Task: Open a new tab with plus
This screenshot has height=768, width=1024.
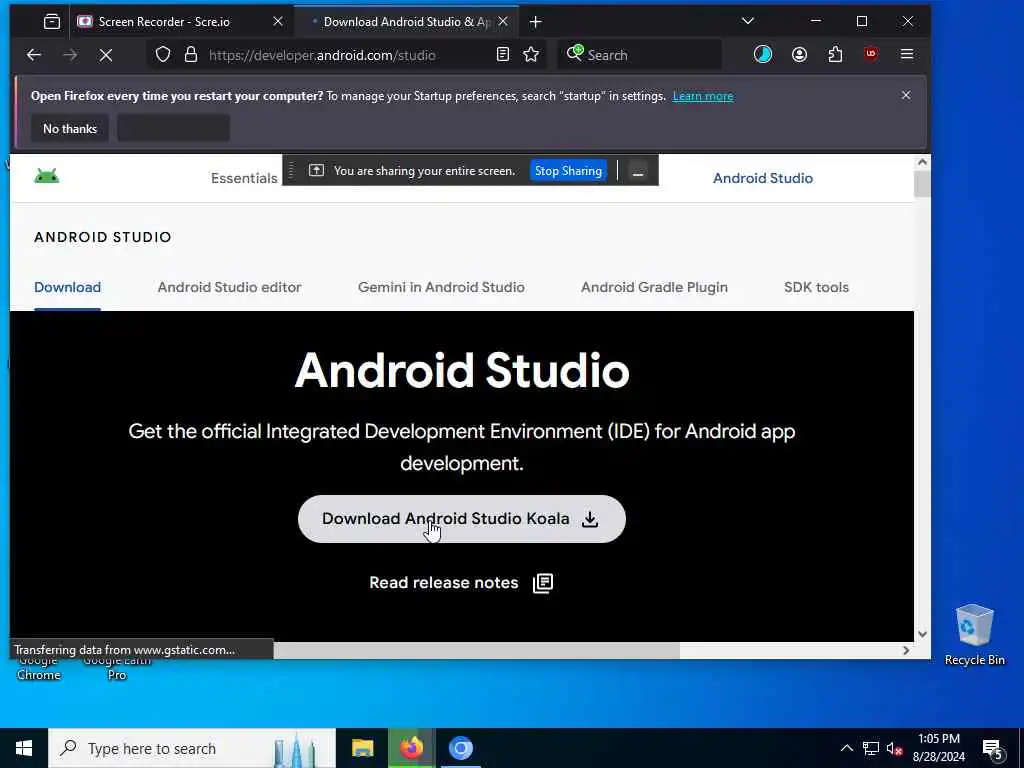Action: [536, 22]
